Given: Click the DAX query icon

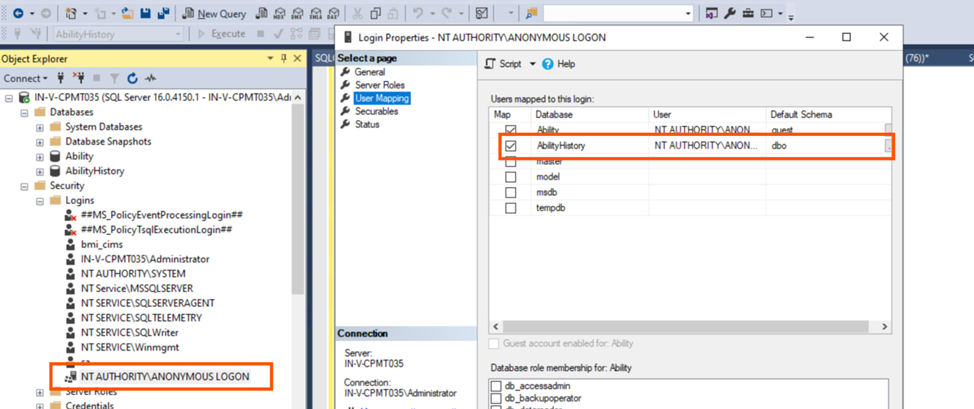Looking at the screenshot, I should tap(334, 14).
